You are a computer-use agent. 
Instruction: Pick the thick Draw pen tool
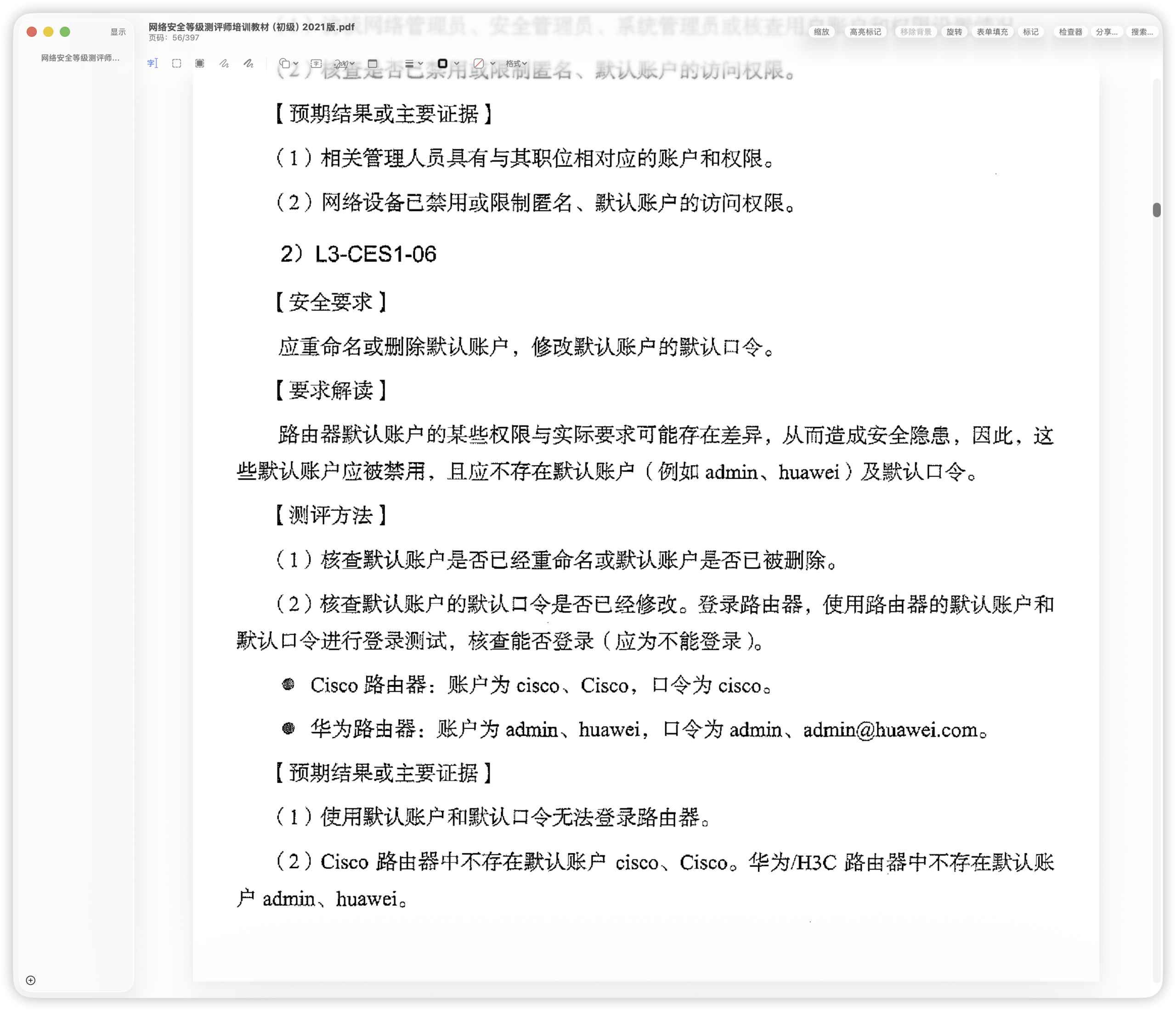(249, 63)
